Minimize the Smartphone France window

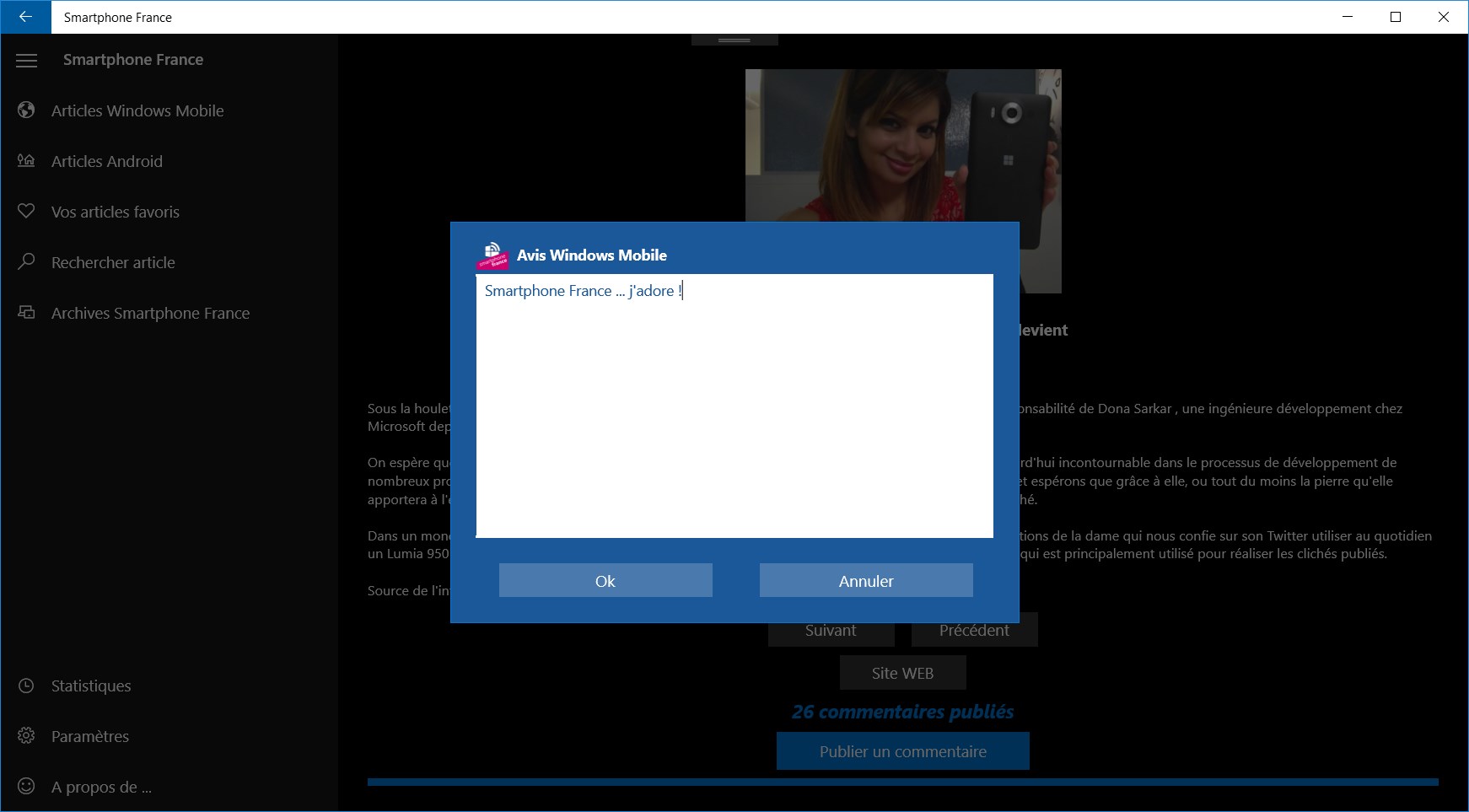click(1348, 17)
